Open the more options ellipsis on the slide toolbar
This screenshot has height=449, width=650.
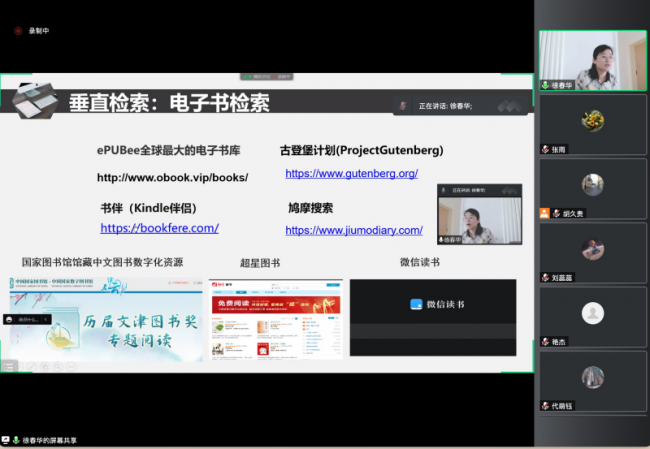tap(71, 366)
